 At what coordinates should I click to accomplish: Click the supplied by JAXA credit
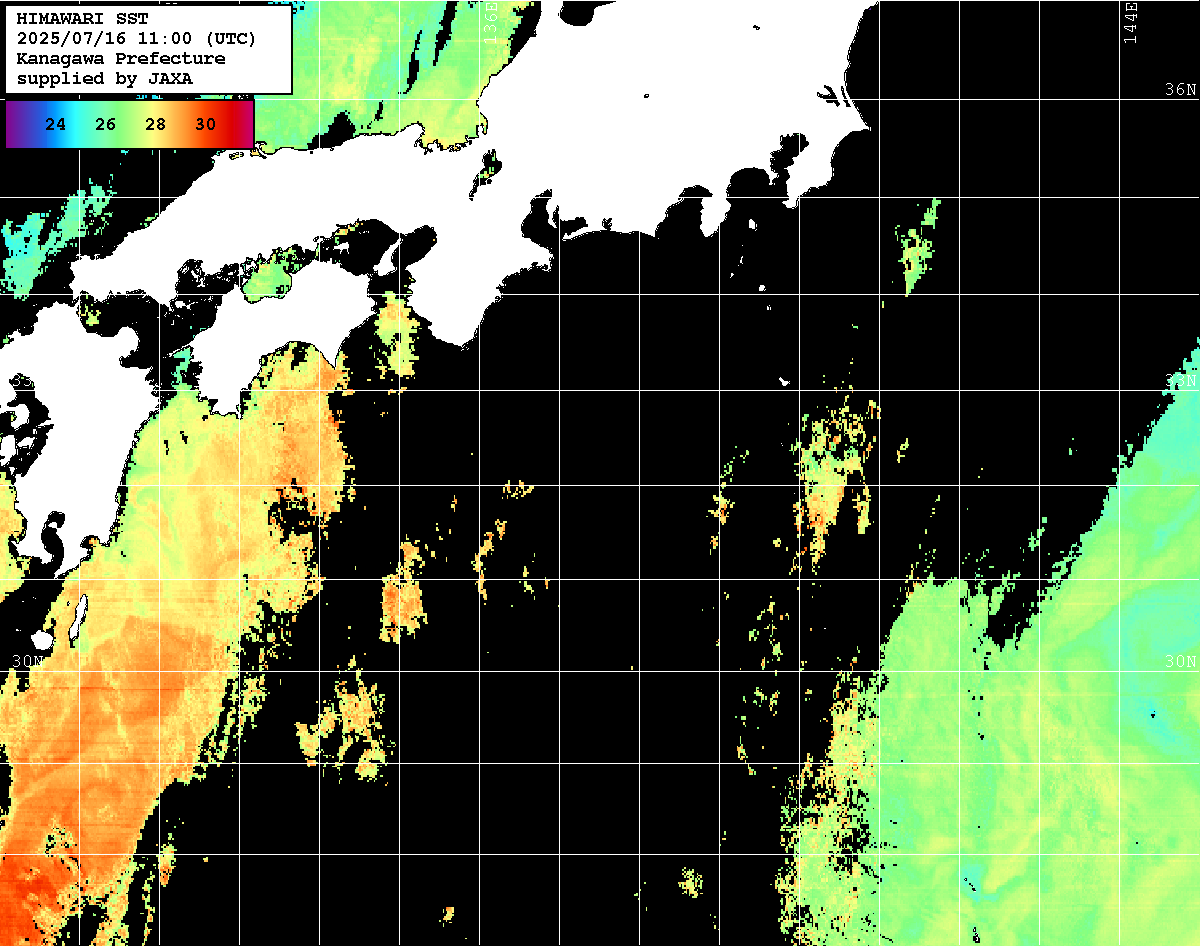point(105,78)
